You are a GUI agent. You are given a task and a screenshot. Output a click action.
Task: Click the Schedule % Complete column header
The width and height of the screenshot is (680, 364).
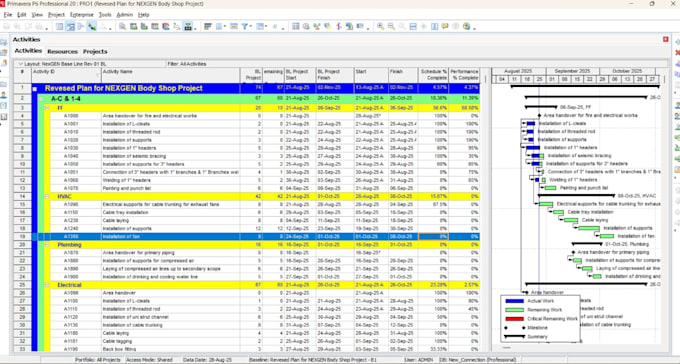pyautogui.click(x=433, y=75)
